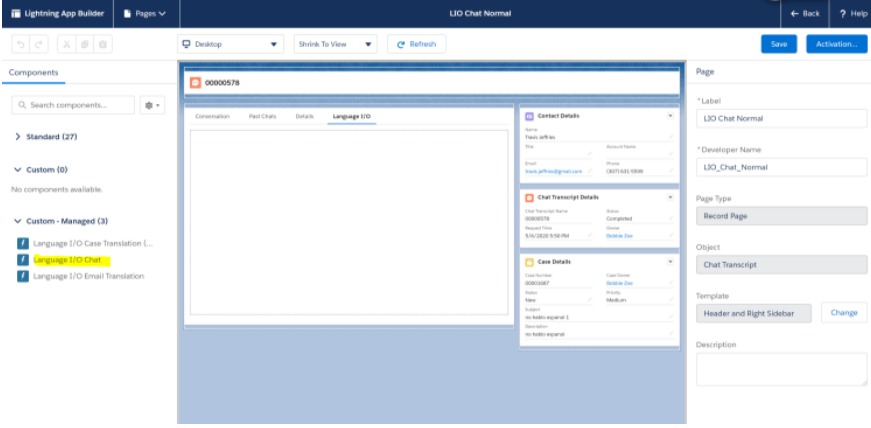Viewport: 871px width, 428px height.
Task: Open the component list settings gear
Action: [153, 105]
